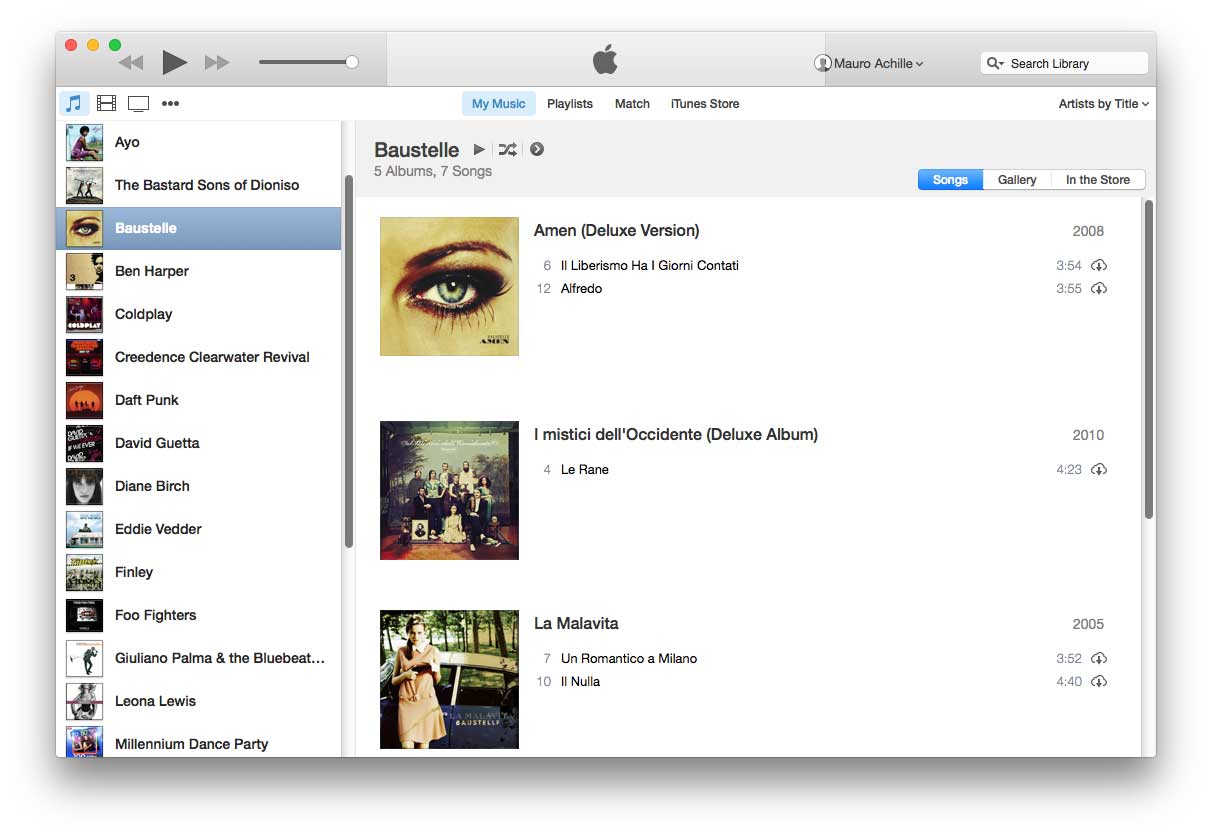1212x837 pixels.
Task: Click La Malavita album title
Action: [x=576, y=624]
